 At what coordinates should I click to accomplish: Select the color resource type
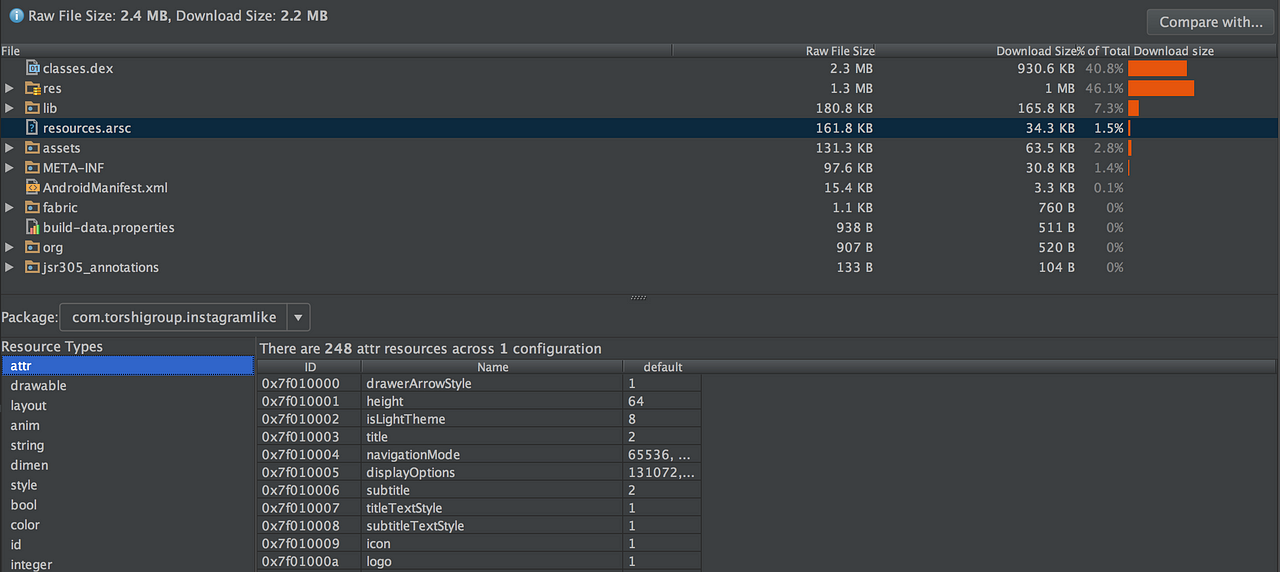click(x=126, y=525)
